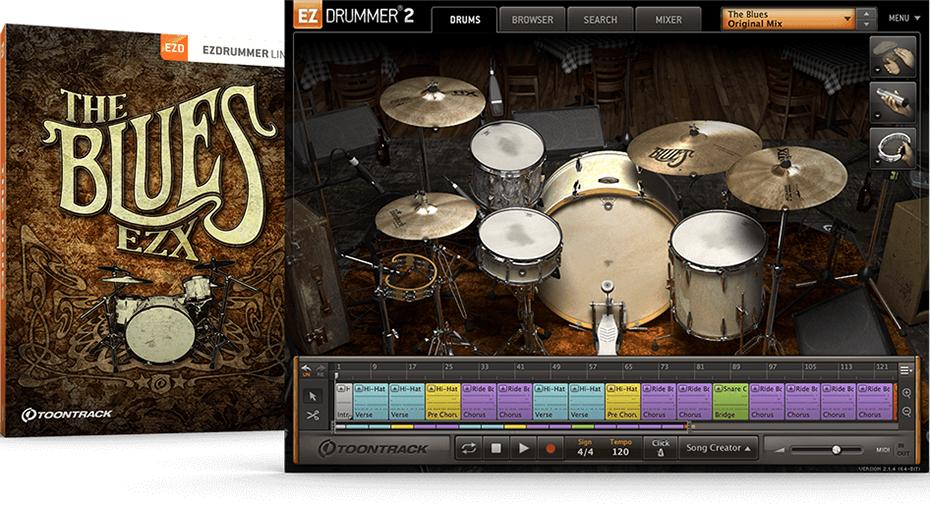
Task: Open the shaker percussion slot
Action: click(x=893, y=101)
